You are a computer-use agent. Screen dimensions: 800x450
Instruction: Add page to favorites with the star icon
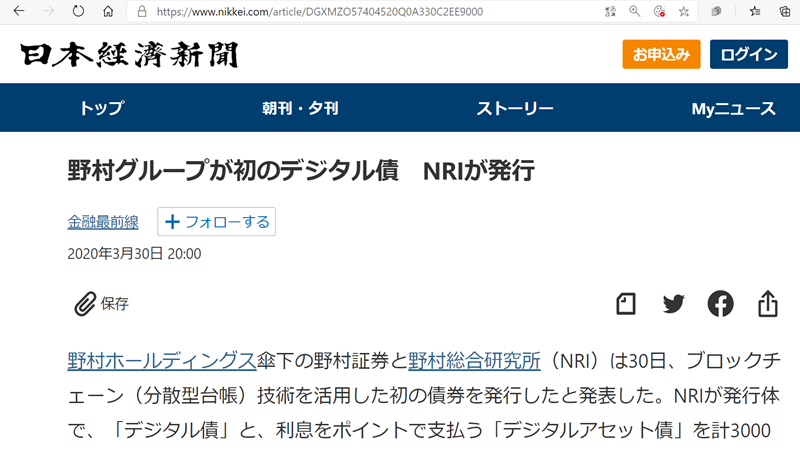point(684,11)
